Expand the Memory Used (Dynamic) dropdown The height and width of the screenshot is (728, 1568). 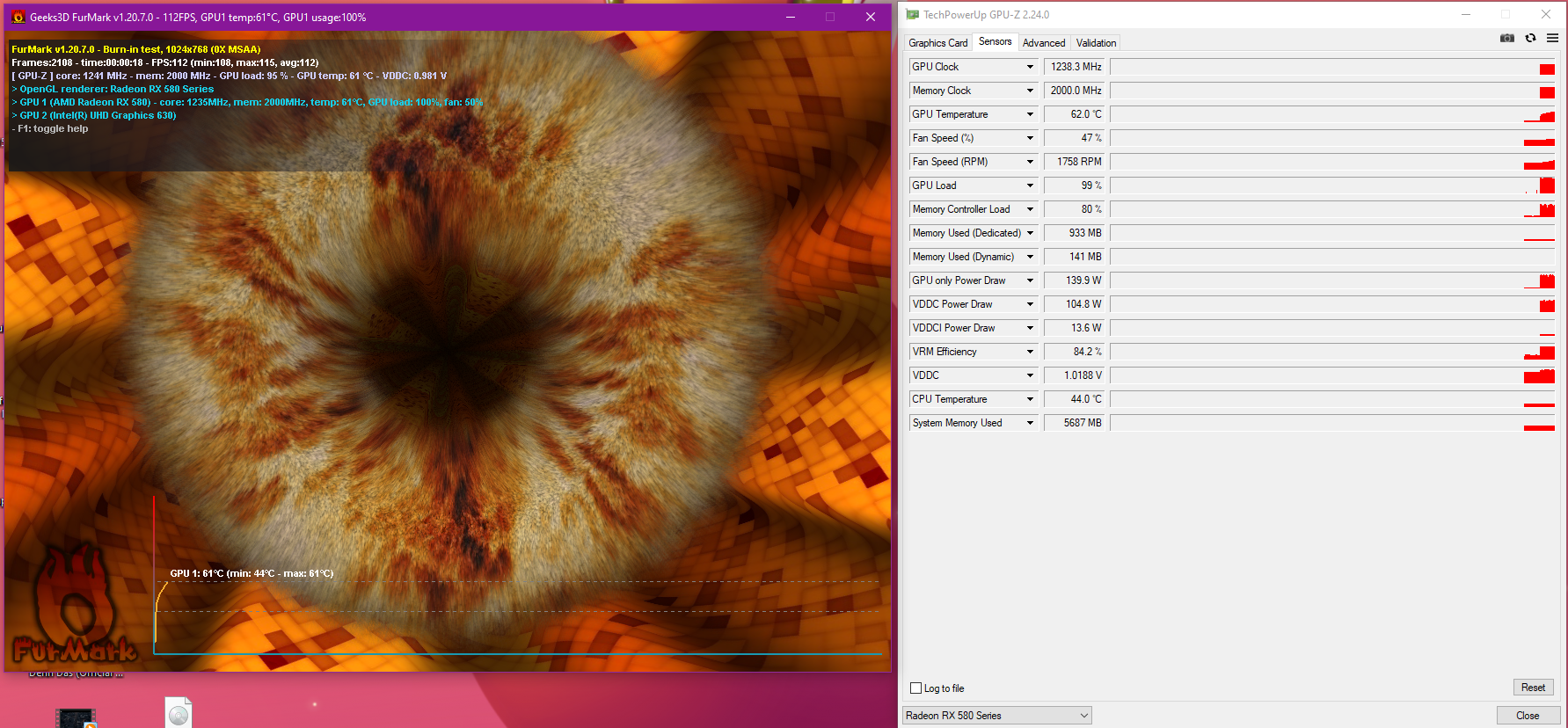point(1030,257)
